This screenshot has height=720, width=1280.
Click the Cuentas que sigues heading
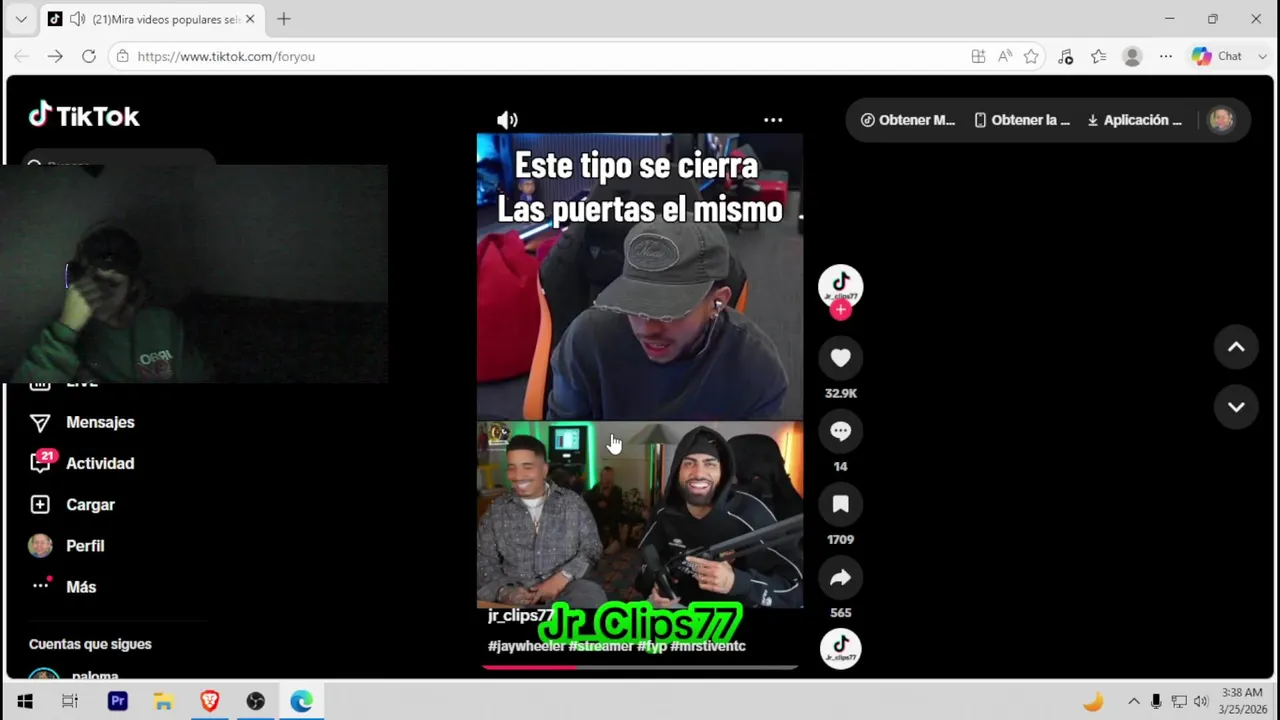(x=90, y=644)
